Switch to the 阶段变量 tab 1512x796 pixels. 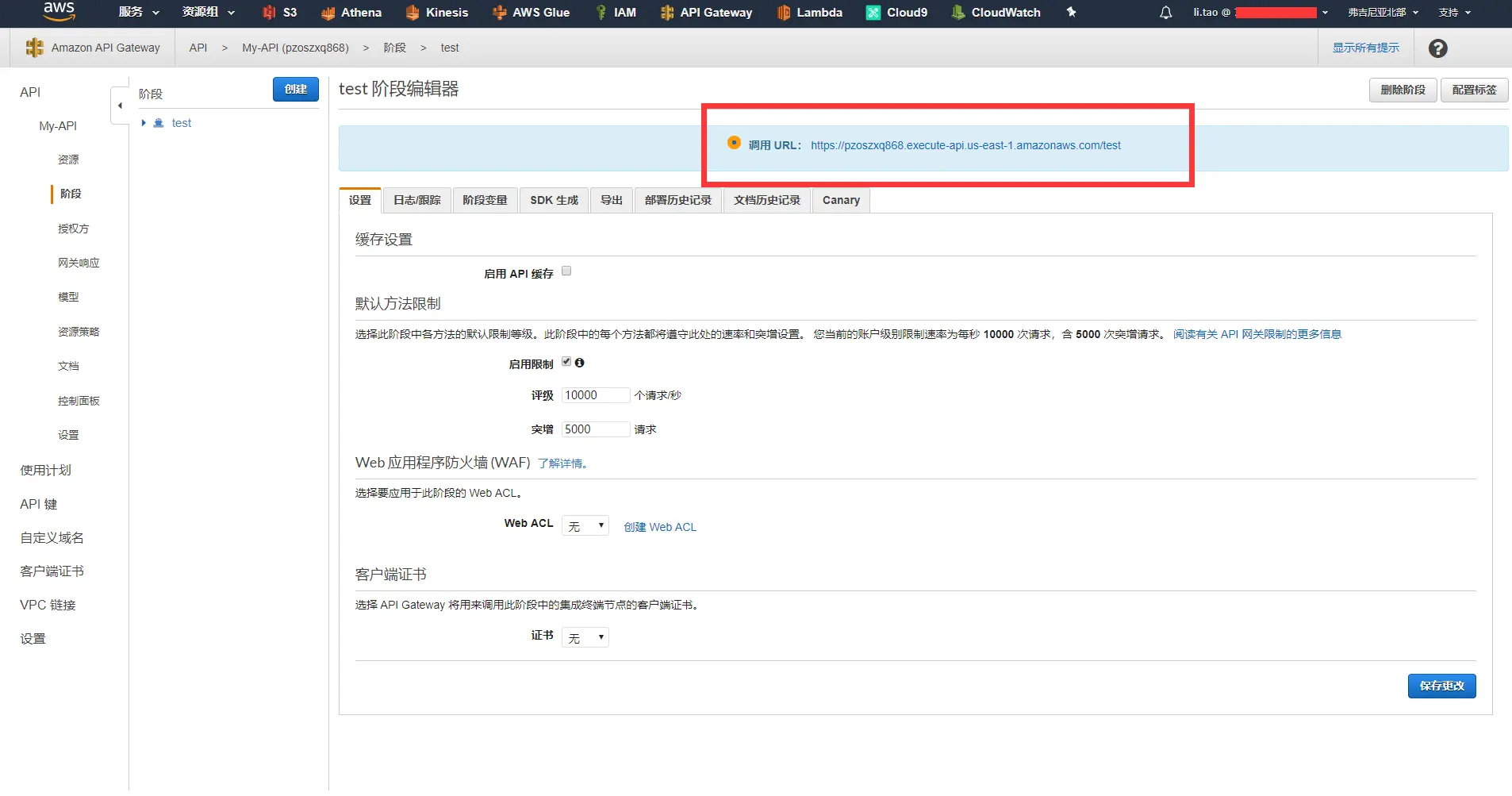(485, 201)
